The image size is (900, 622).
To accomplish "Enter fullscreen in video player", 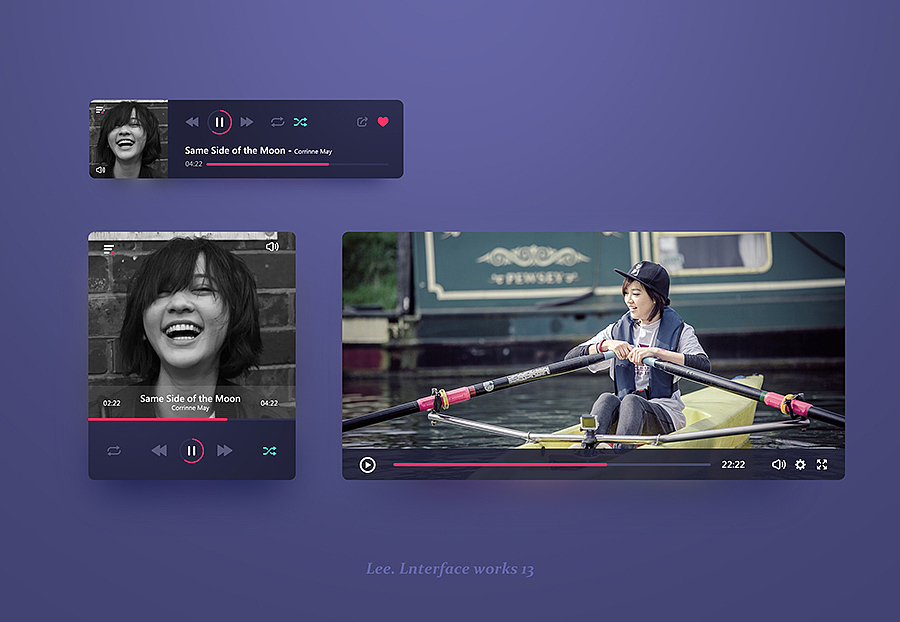I will click(822, 465).
